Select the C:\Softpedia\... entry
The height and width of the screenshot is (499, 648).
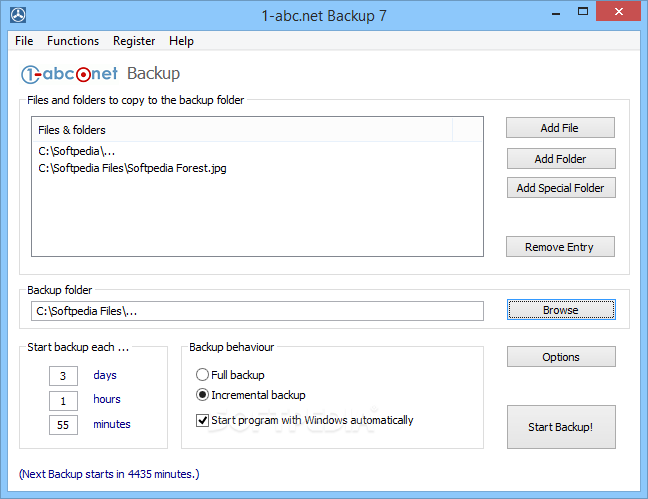[x=76, y=151]
